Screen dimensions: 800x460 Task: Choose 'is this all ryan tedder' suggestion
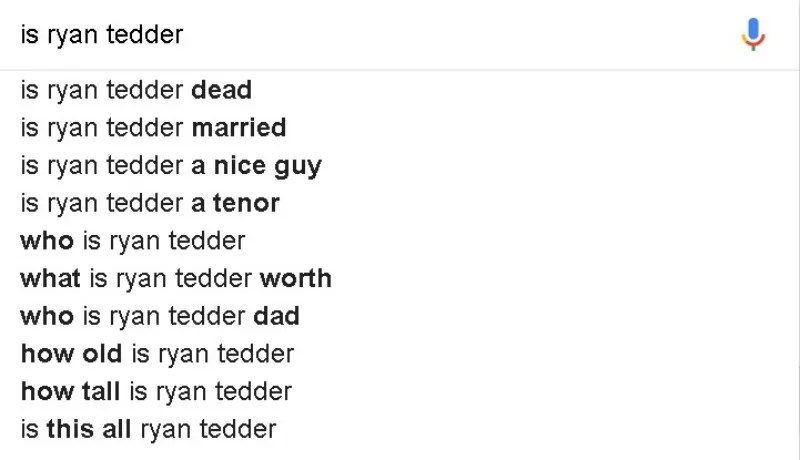(148, 429)
